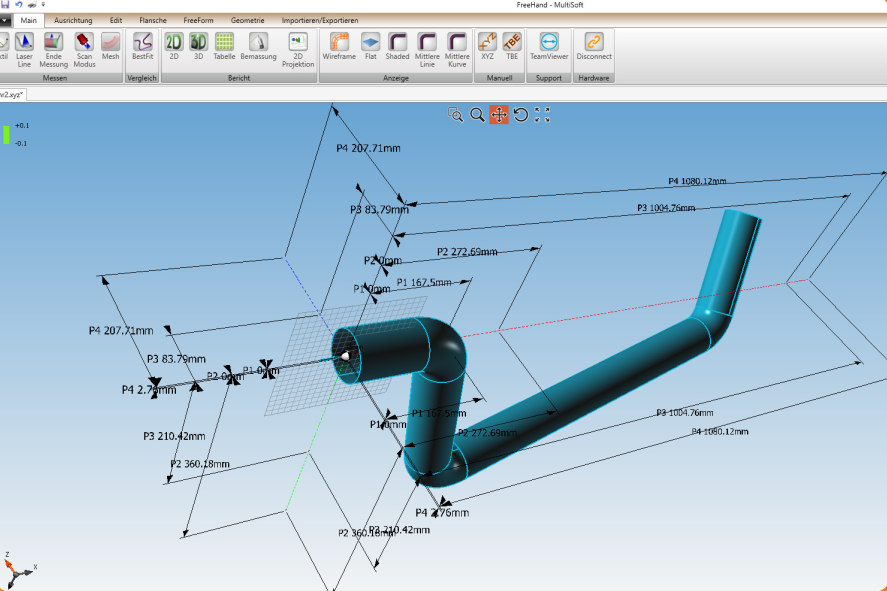
Task: Select the Laser Line measuring tool
Action: pos(24,47)
